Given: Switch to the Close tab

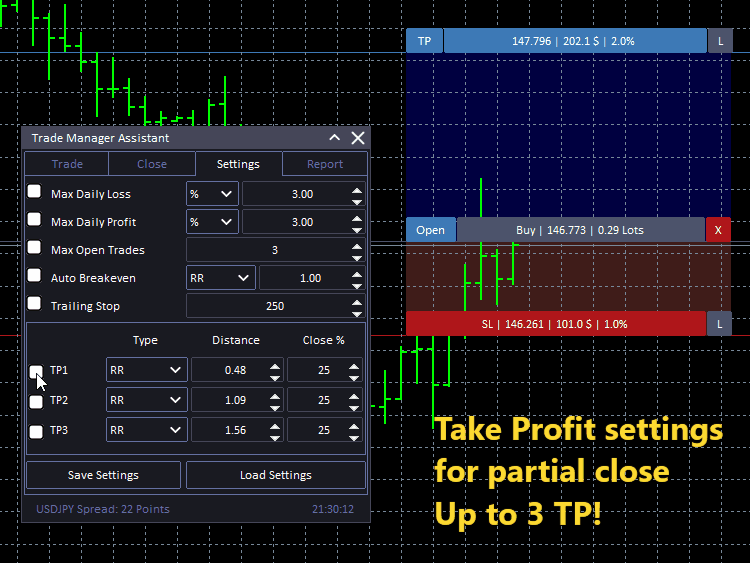Looking at the screenshot, I should [x=152, y=164].
